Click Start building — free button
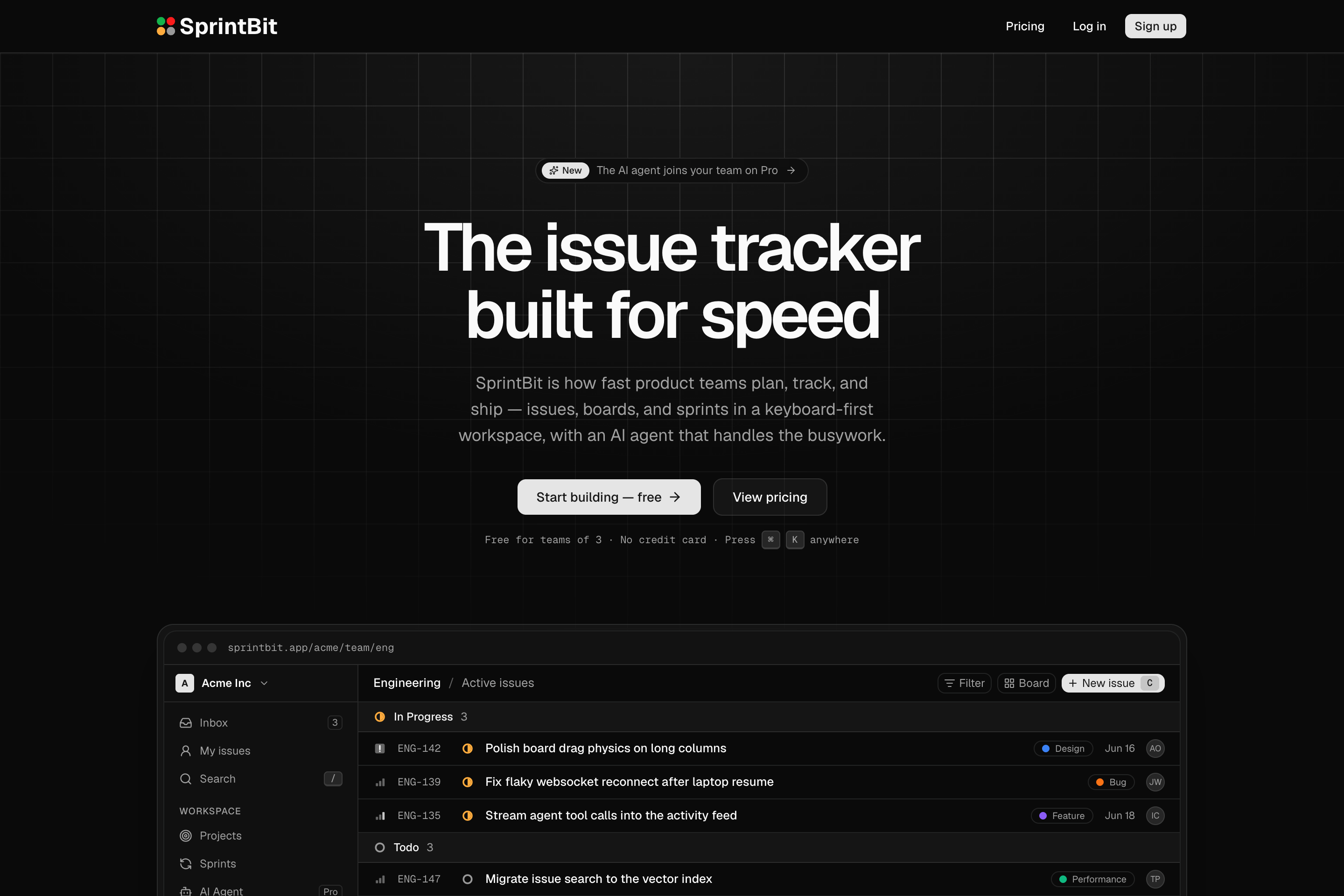The image size is (1344, 896). pyautogui.click(x=609, y=497)
